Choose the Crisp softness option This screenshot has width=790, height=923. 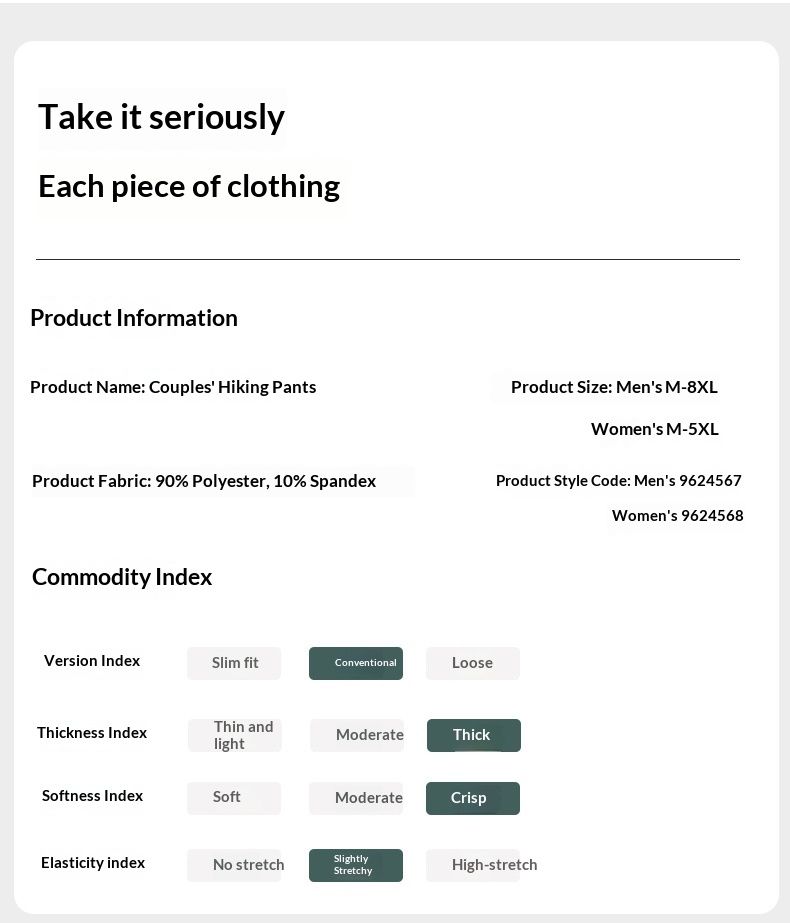pos(472,798)
